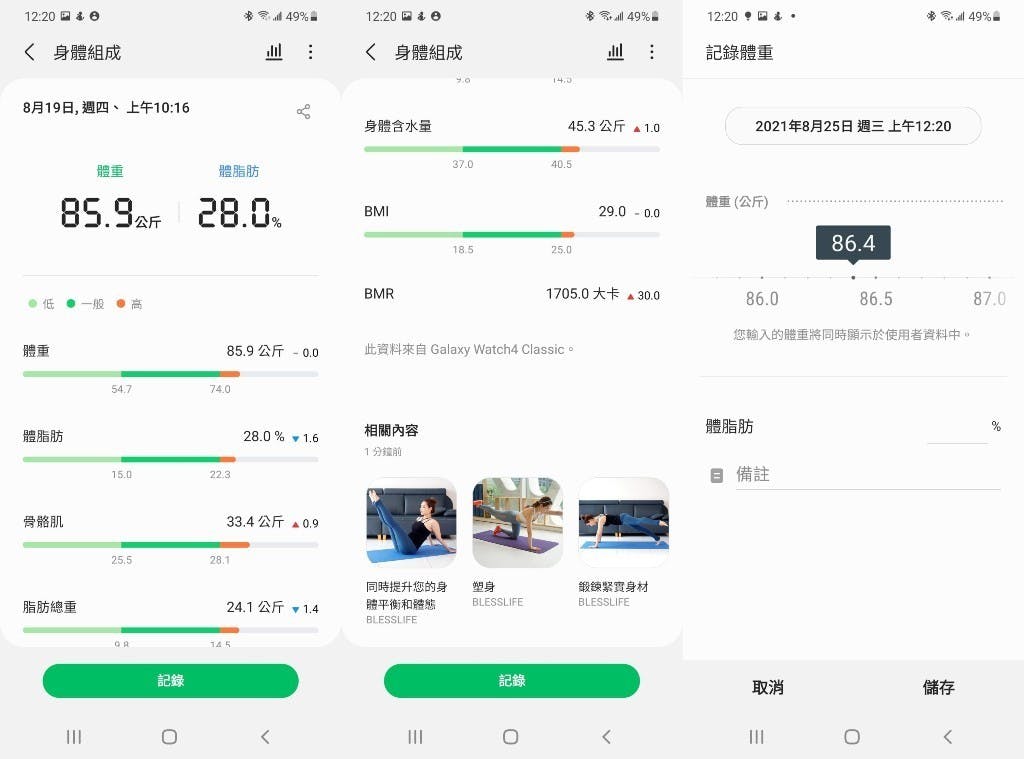
Task: Tap the 備註 note input field
Action: 868,475
